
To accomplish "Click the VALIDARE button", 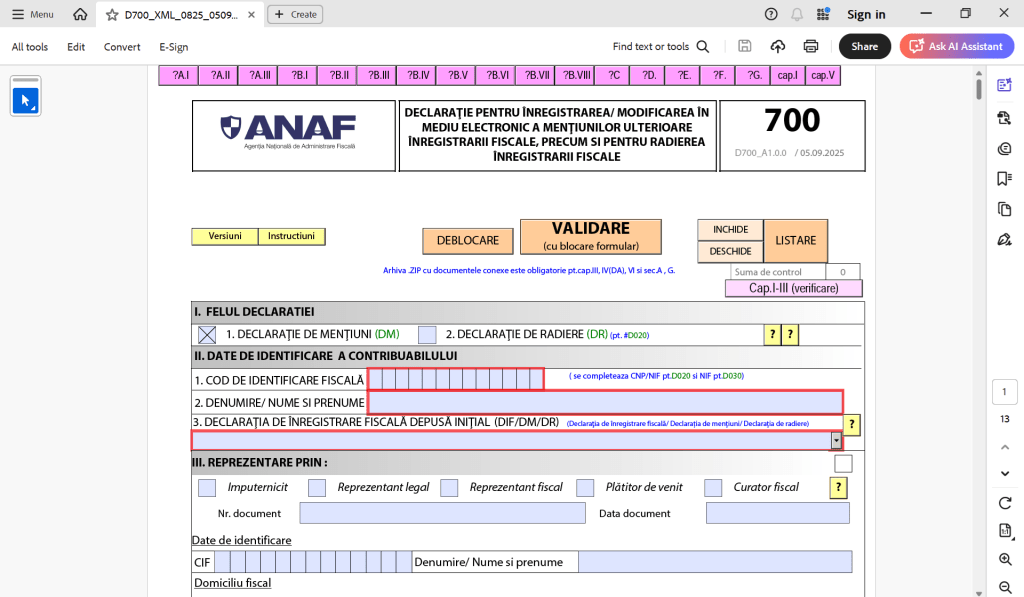I will click(590, 237).
